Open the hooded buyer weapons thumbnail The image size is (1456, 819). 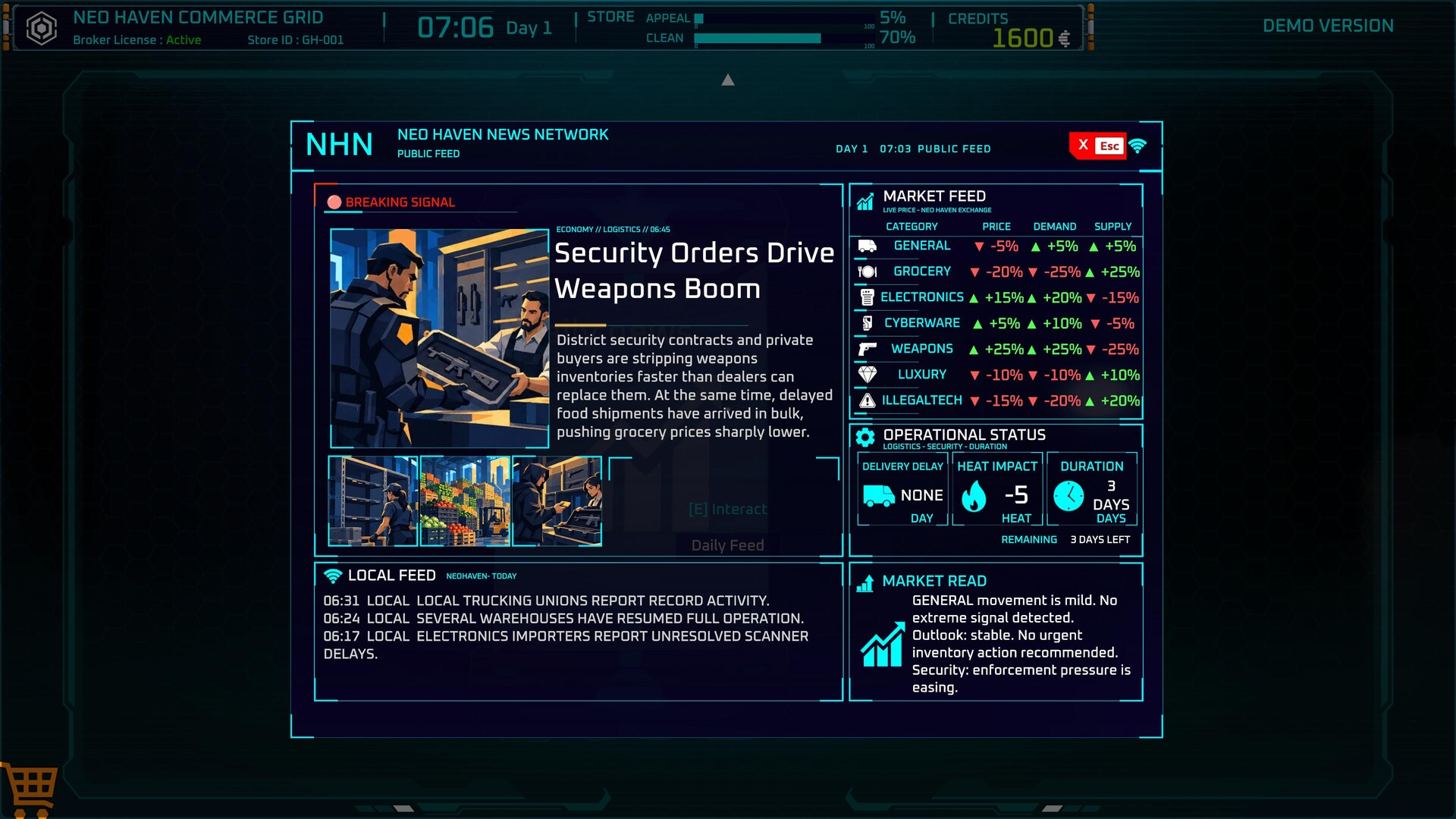(x=557, y=501)
